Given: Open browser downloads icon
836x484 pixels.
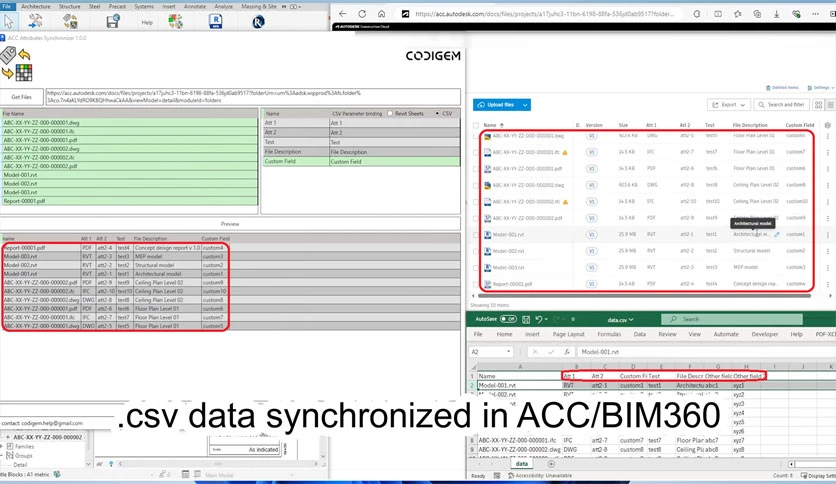Looking at the screenshot, I should (x=776, y=14).
